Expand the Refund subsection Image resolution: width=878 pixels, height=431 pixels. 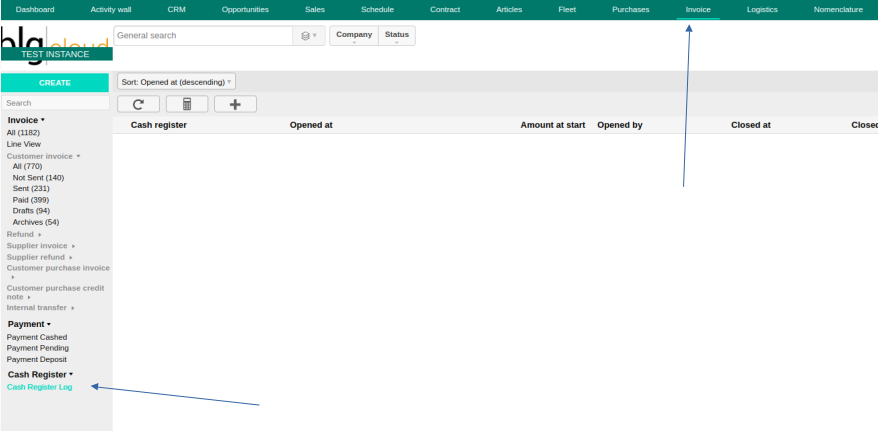(x=24, y=235)
